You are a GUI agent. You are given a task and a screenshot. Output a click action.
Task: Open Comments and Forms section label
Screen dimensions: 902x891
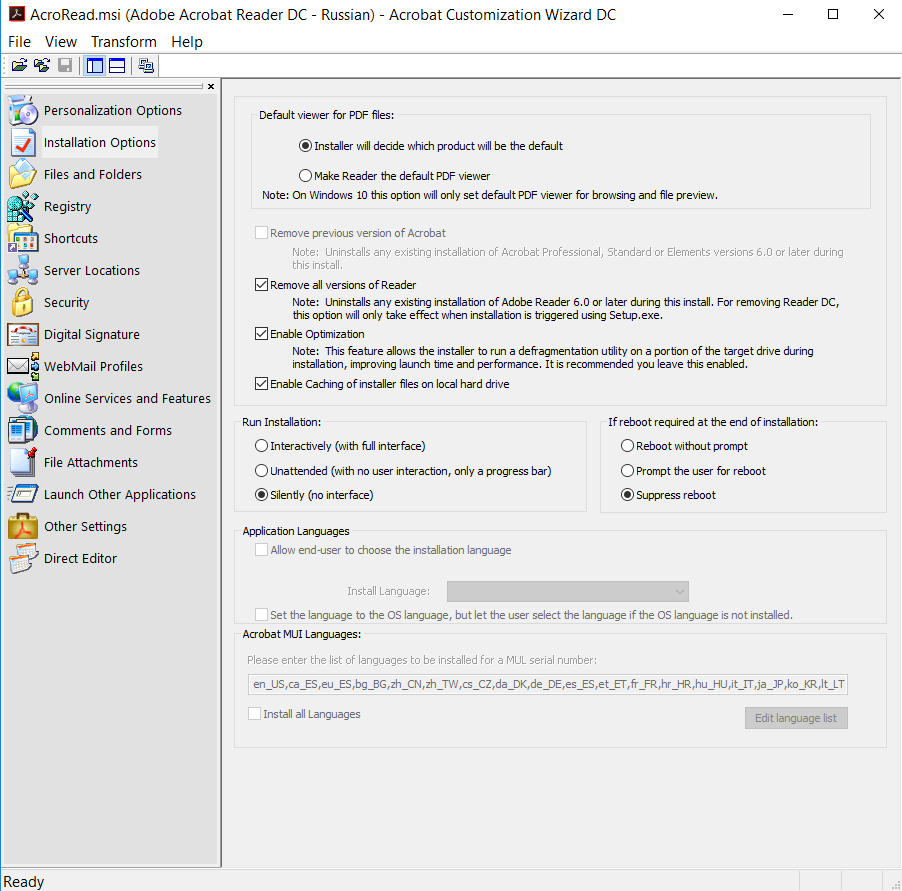coord(108,430)
